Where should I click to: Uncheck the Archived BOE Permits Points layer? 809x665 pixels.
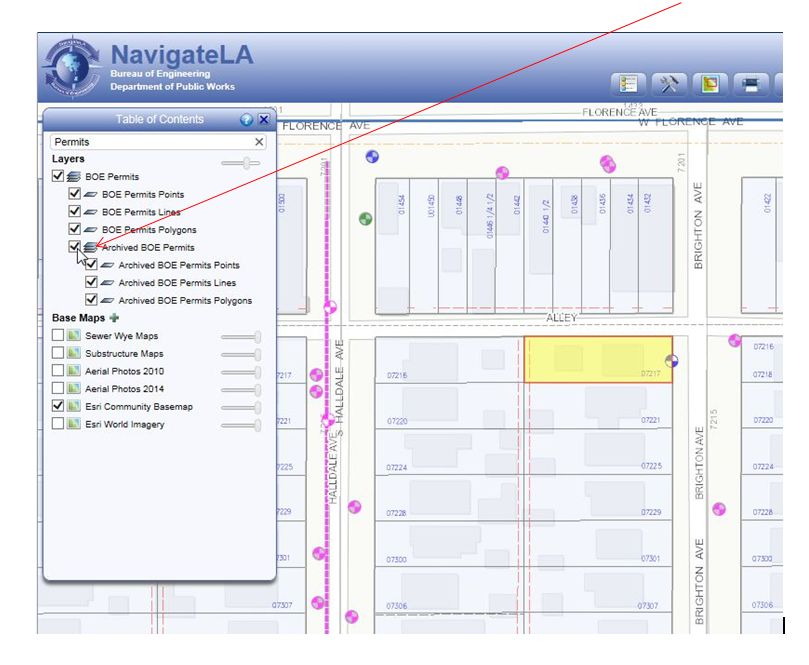(91, 264)
